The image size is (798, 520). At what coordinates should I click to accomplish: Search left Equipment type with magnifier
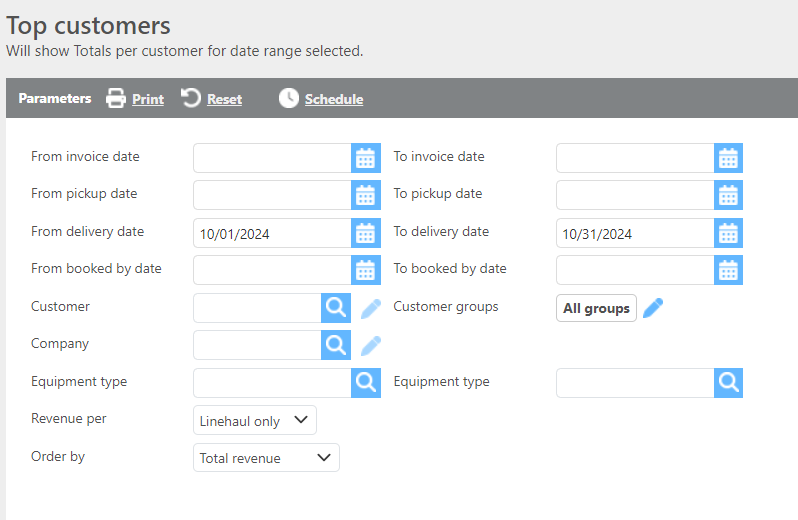[x=366, y=383]
